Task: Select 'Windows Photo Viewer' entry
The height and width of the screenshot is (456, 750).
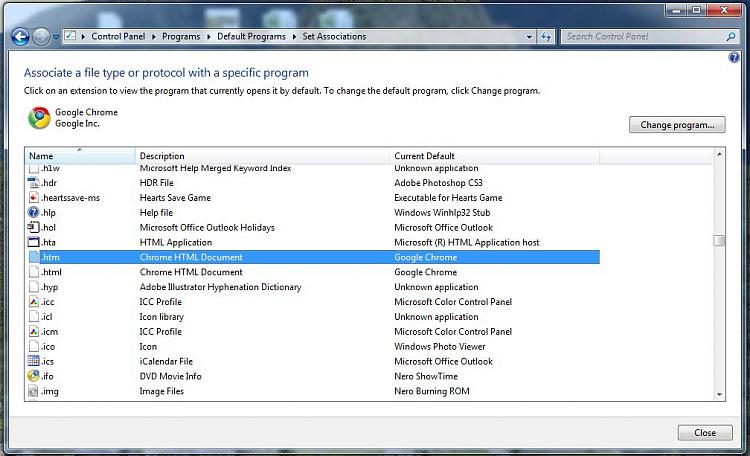Action: click(x=440, y=346)
